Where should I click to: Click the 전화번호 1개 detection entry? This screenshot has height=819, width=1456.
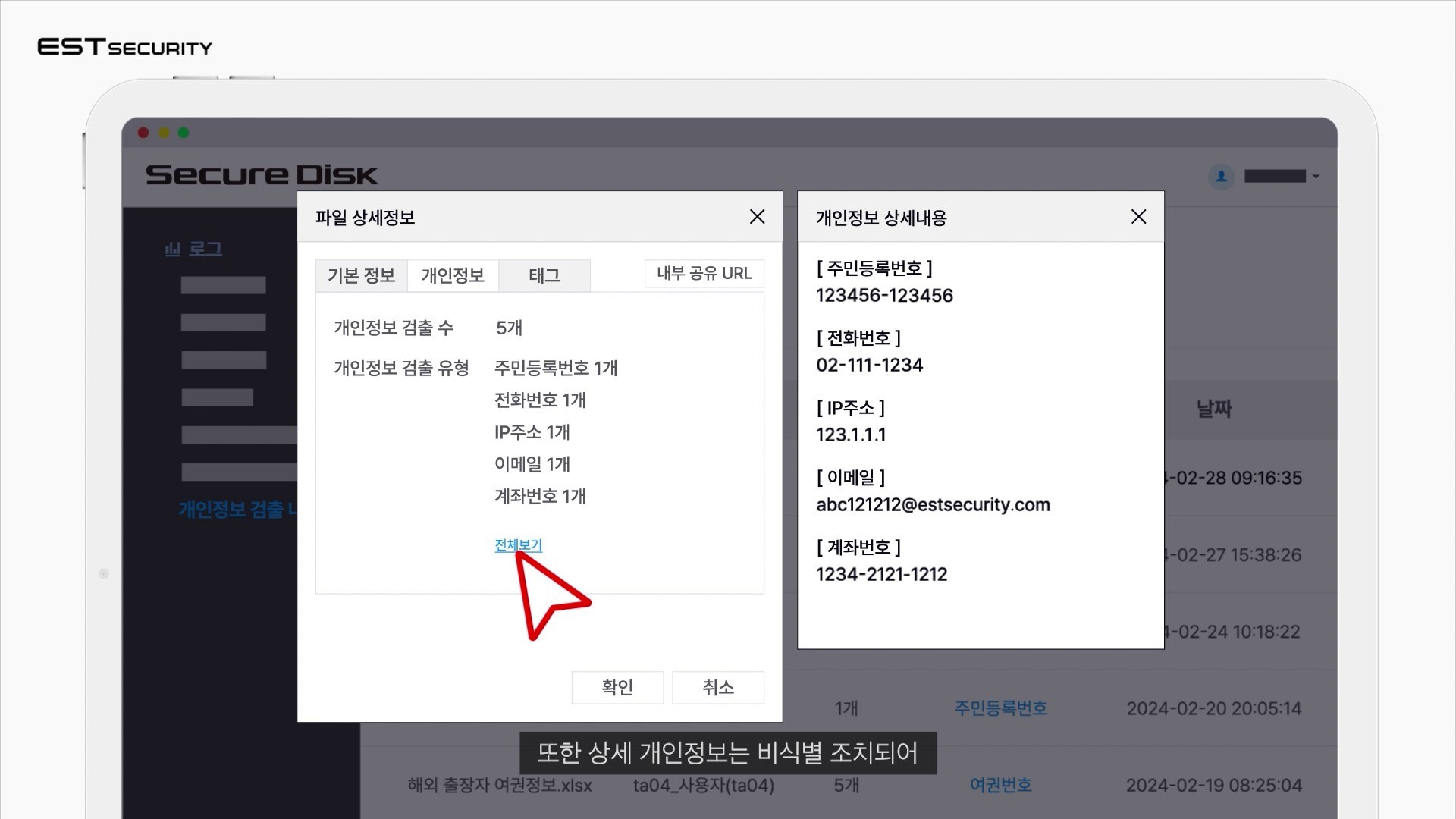pos(540,400)
